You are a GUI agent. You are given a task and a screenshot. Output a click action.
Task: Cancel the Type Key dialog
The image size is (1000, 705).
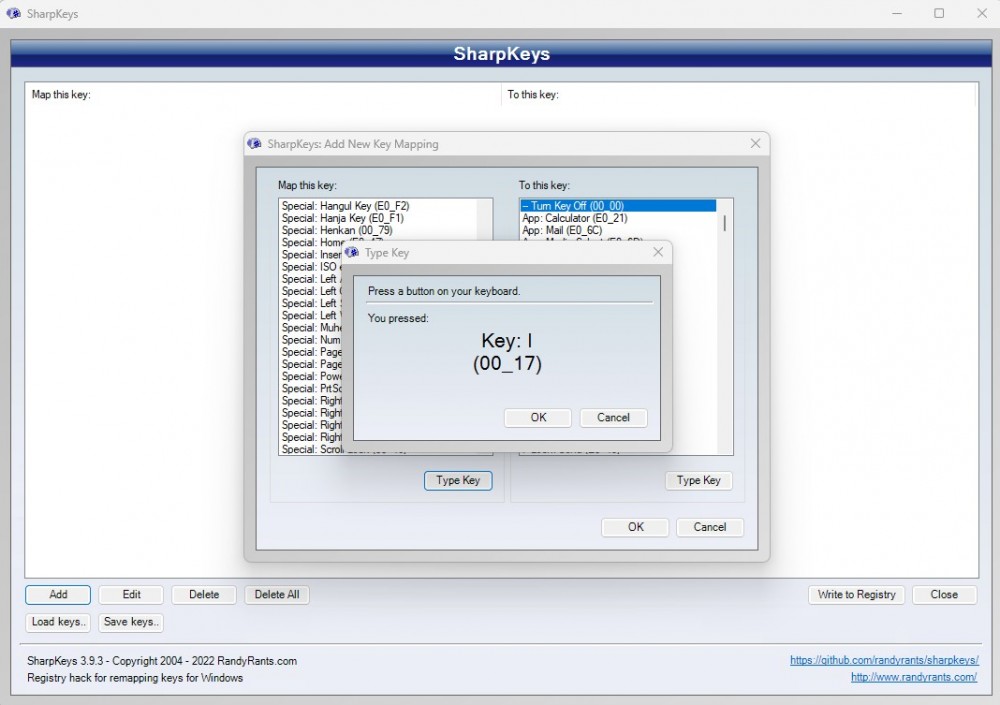pyautogui.click(x=613, y=418)
